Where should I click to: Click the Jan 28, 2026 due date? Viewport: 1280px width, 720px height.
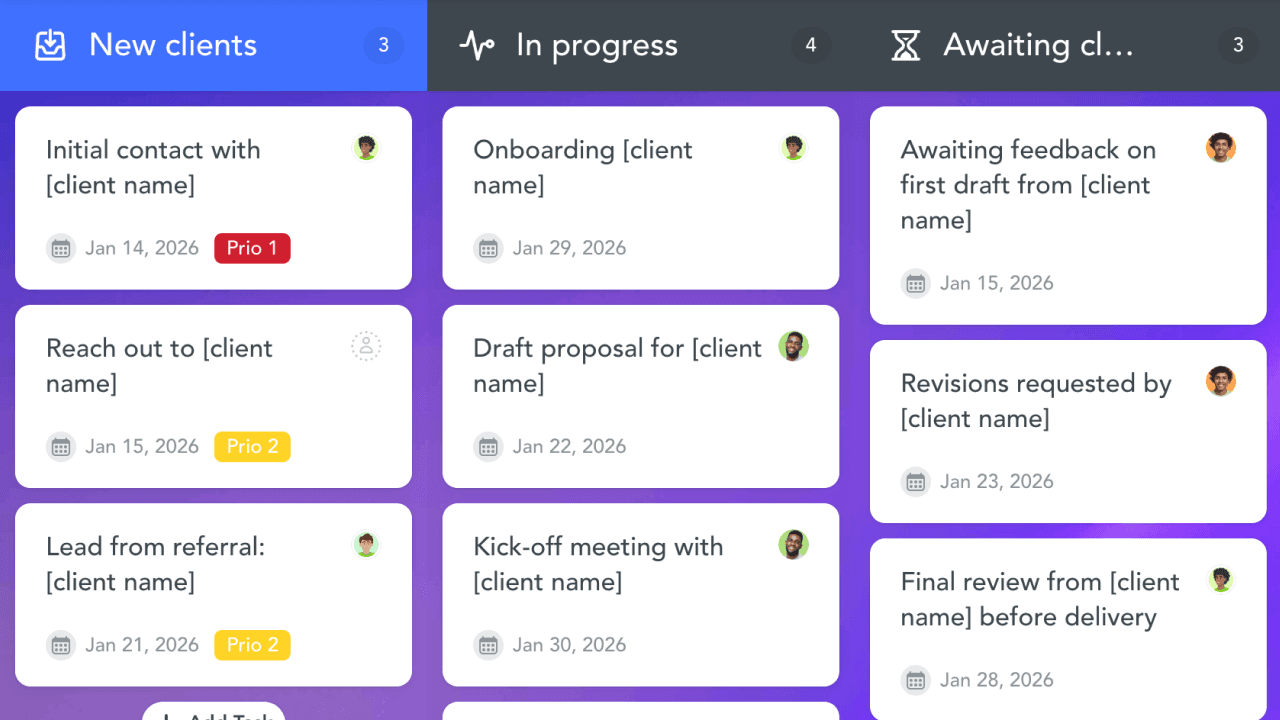tap(997, 680)
